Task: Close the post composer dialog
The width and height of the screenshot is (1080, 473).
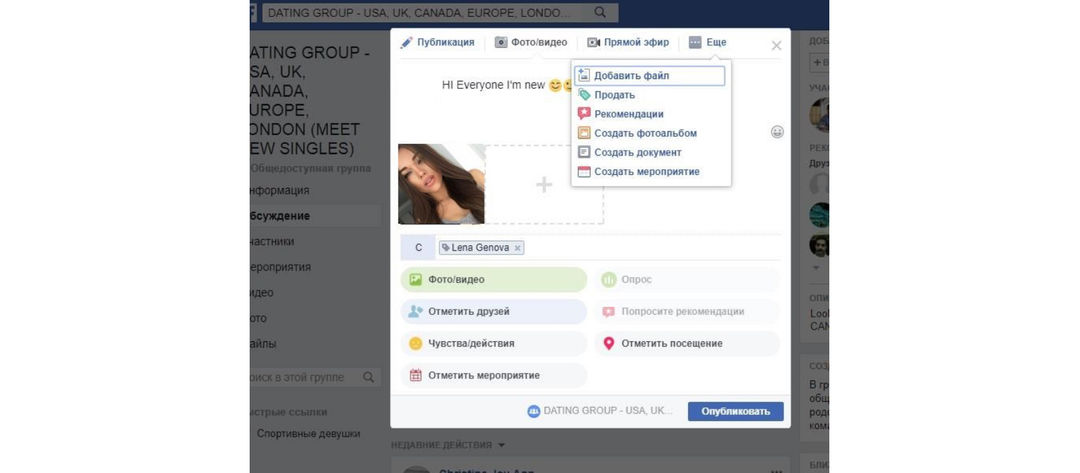Action: coord(776,45)
